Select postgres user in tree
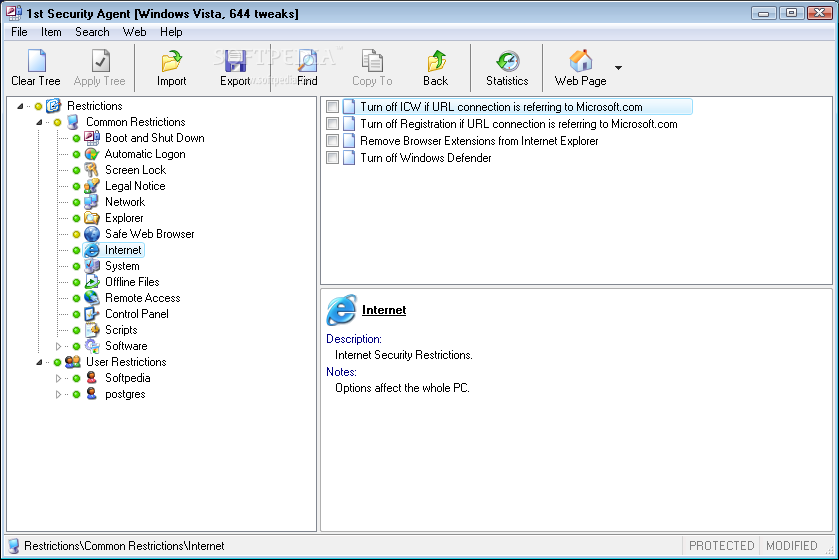This screenshot has height=560, width=839. click(125, 394)
